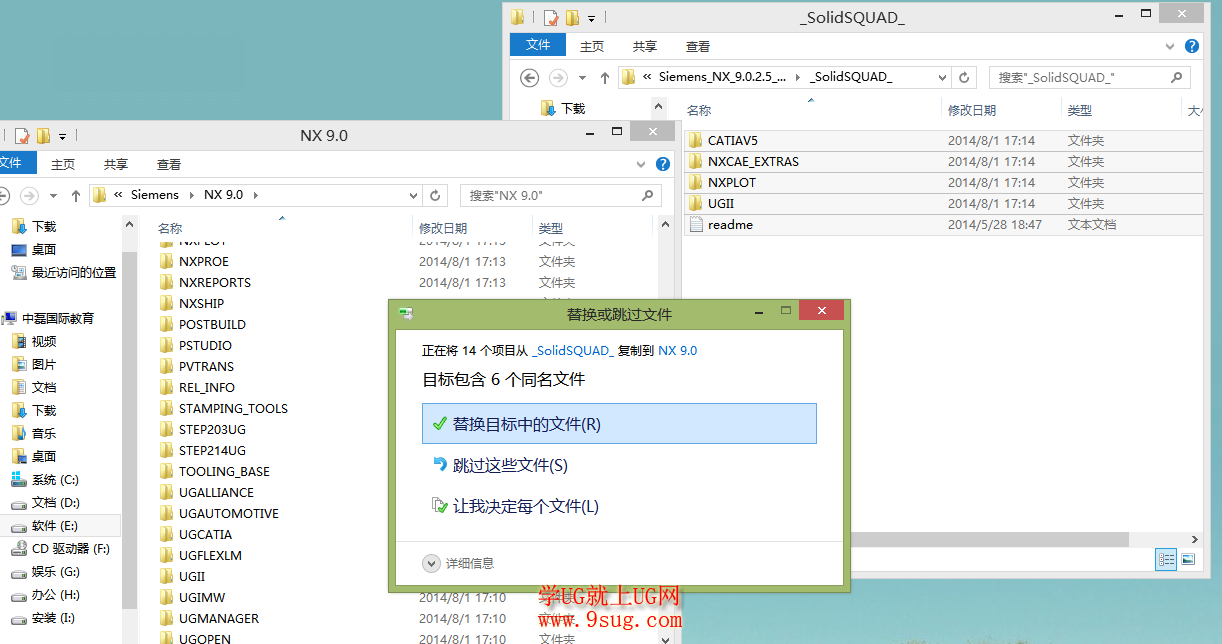Open NX 9.0 destination link in dialog
This screenshot has width=1222, height=644.
(677, 351)
